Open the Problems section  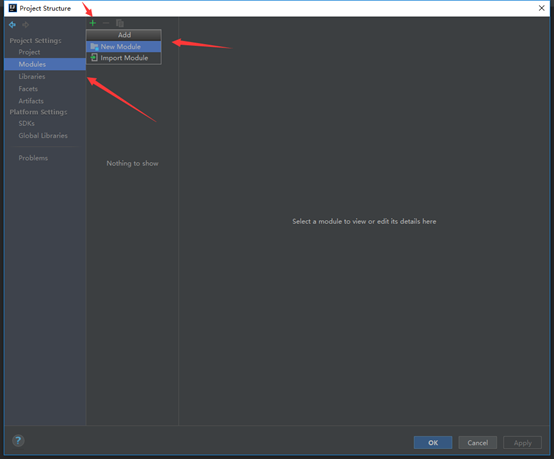pyautogui.click(x=33, y=158)
